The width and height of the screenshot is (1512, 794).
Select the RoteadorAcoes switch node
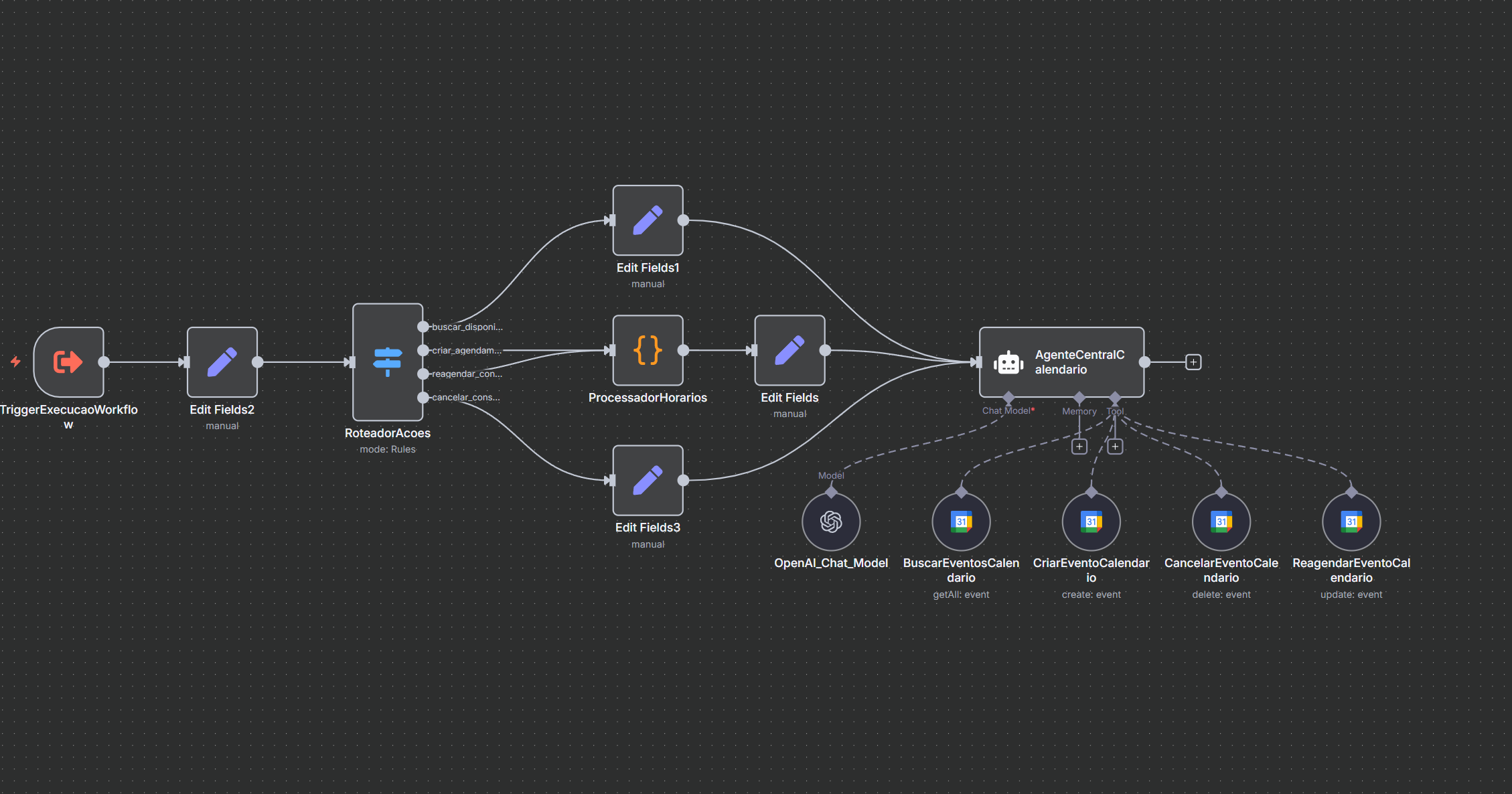(x=387, y=362)
